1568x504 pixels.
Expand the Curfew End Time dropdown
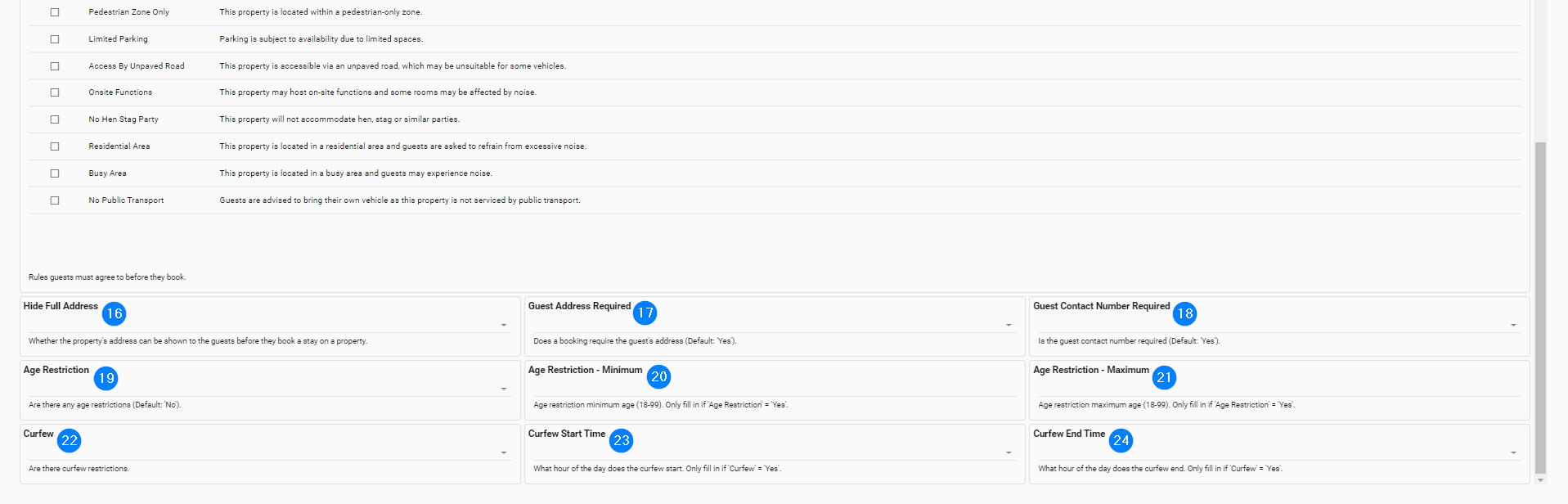1513,452
